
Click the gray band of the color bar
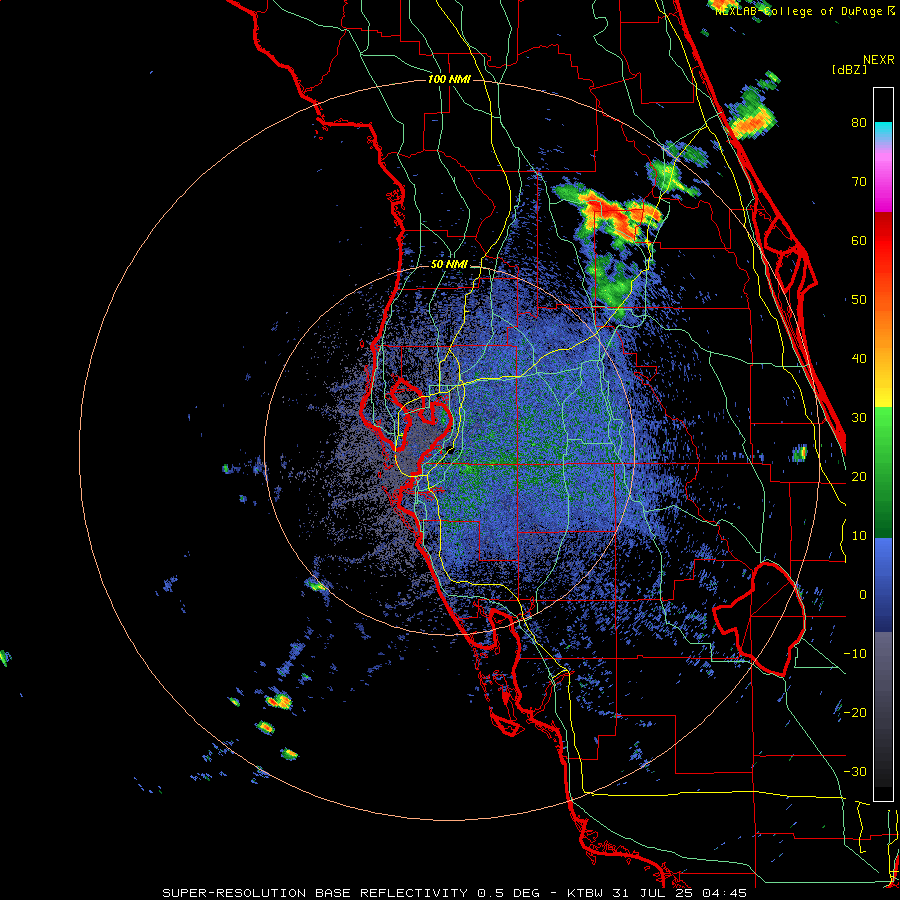click(883, 666)
